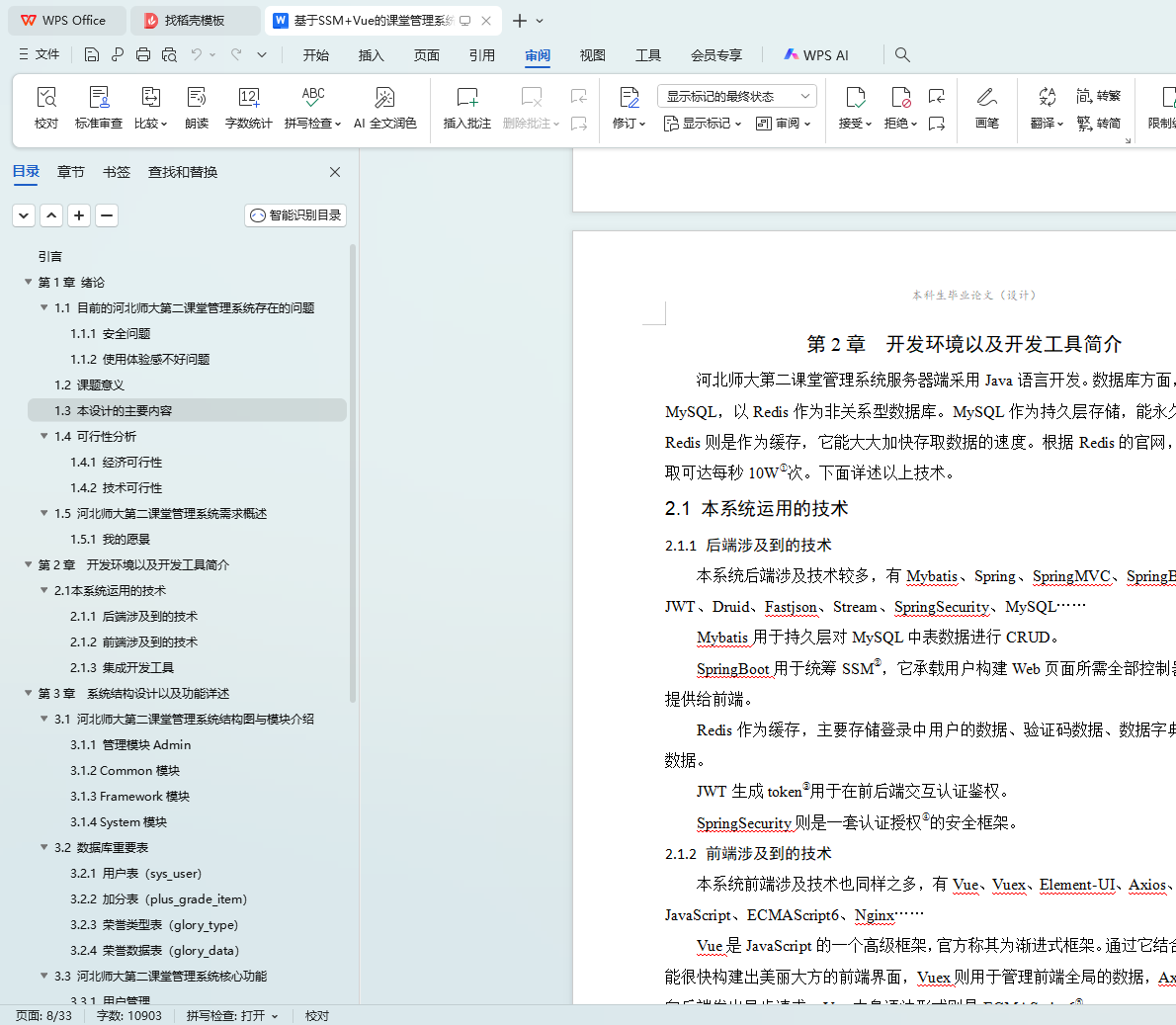Click the search magnifier icon

(x=902, y=54)
